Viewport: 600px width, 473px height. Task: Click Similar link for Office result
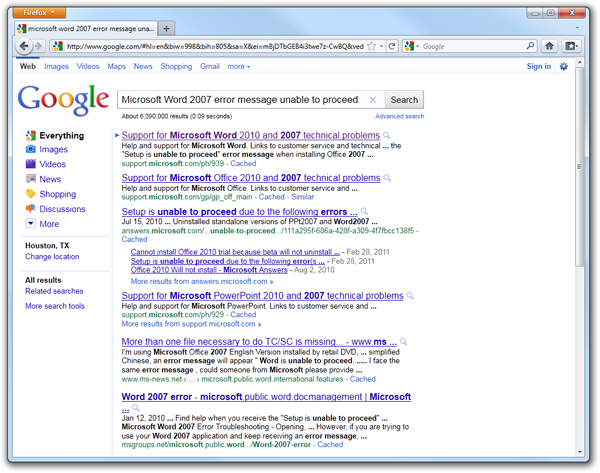(x=303, y=197)
